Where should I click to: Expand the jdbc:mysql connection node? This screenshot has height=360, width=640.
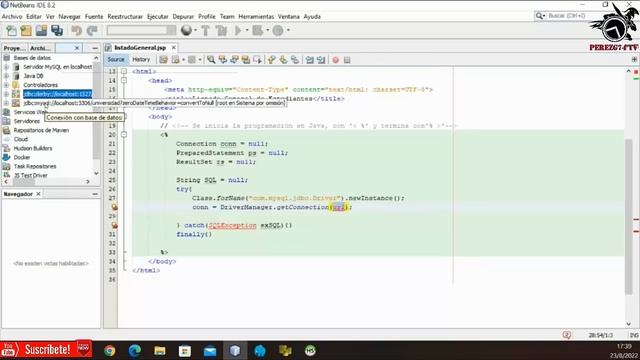click(x=7, y=103)
